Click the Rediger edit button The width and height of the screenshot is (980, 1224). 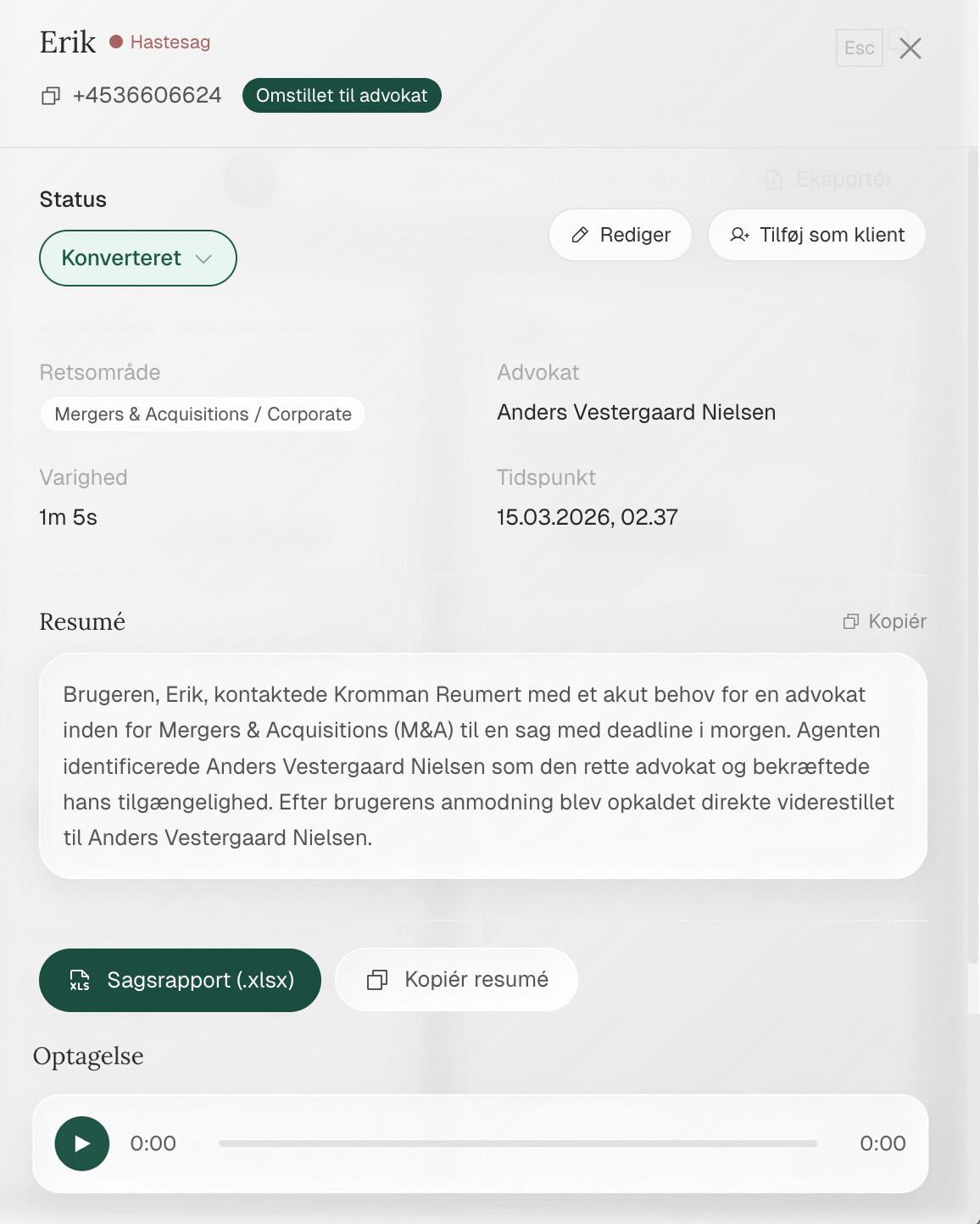pos(621,235)
